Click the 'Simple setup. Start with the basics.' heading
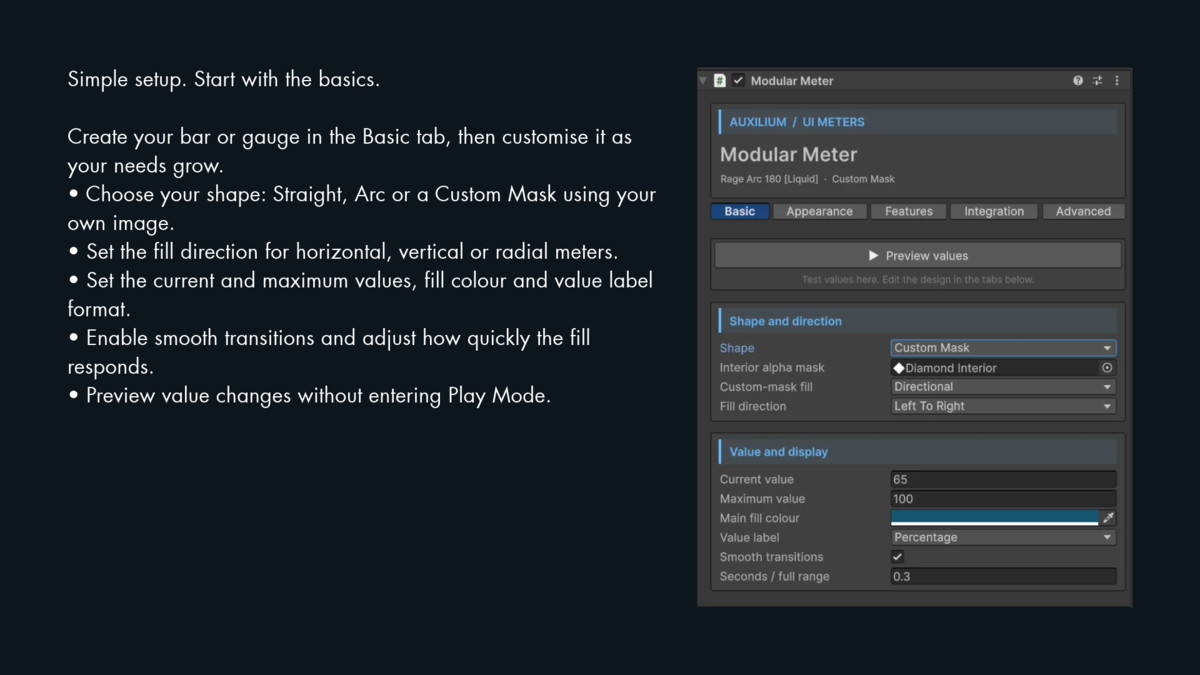1200x675 pixels. [x=224, y=79]
